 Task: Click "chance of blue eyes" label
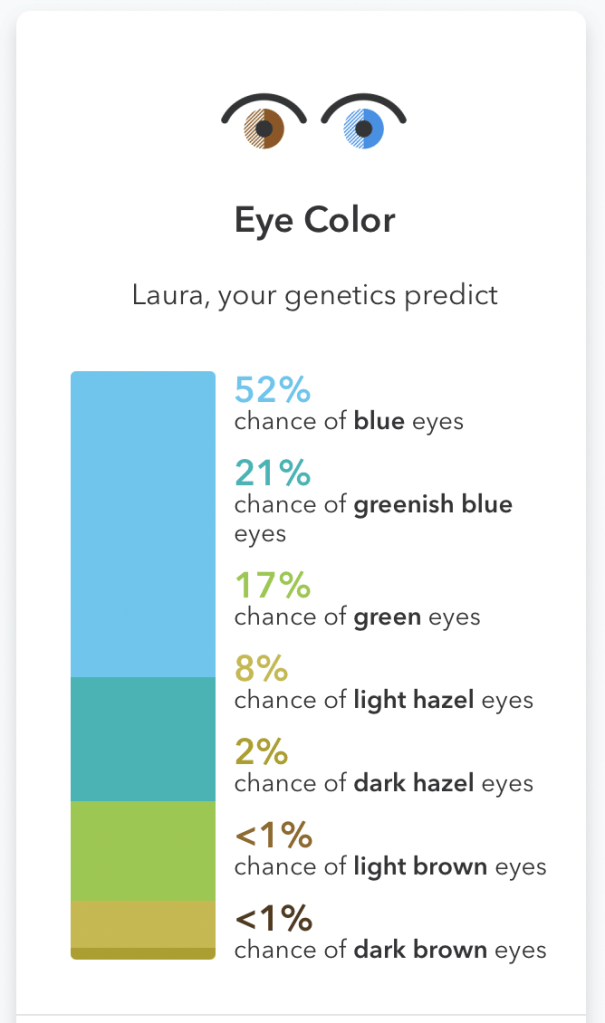349,421
